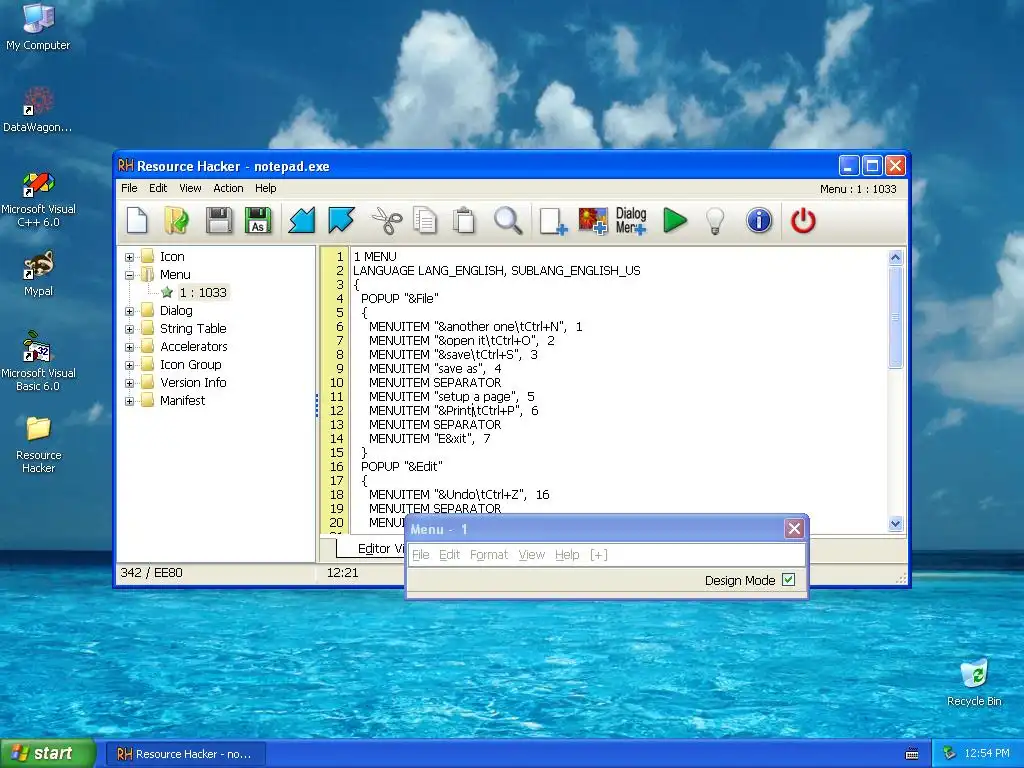Select the String Table folder
This screenshot has width=1024, height=768.
(193, 328)
